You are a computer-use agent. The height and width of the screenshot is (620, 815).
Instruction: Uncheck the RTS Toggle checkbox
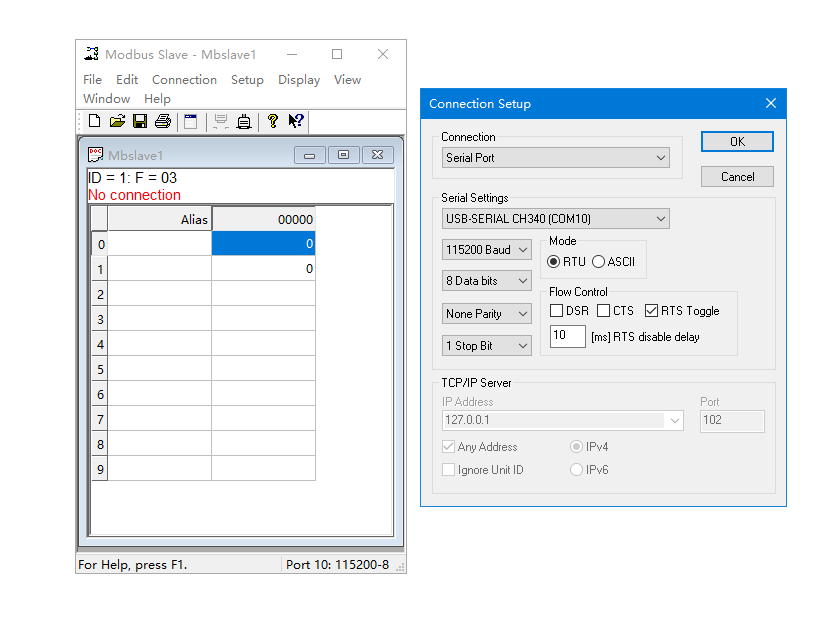[x=652, y=311]
